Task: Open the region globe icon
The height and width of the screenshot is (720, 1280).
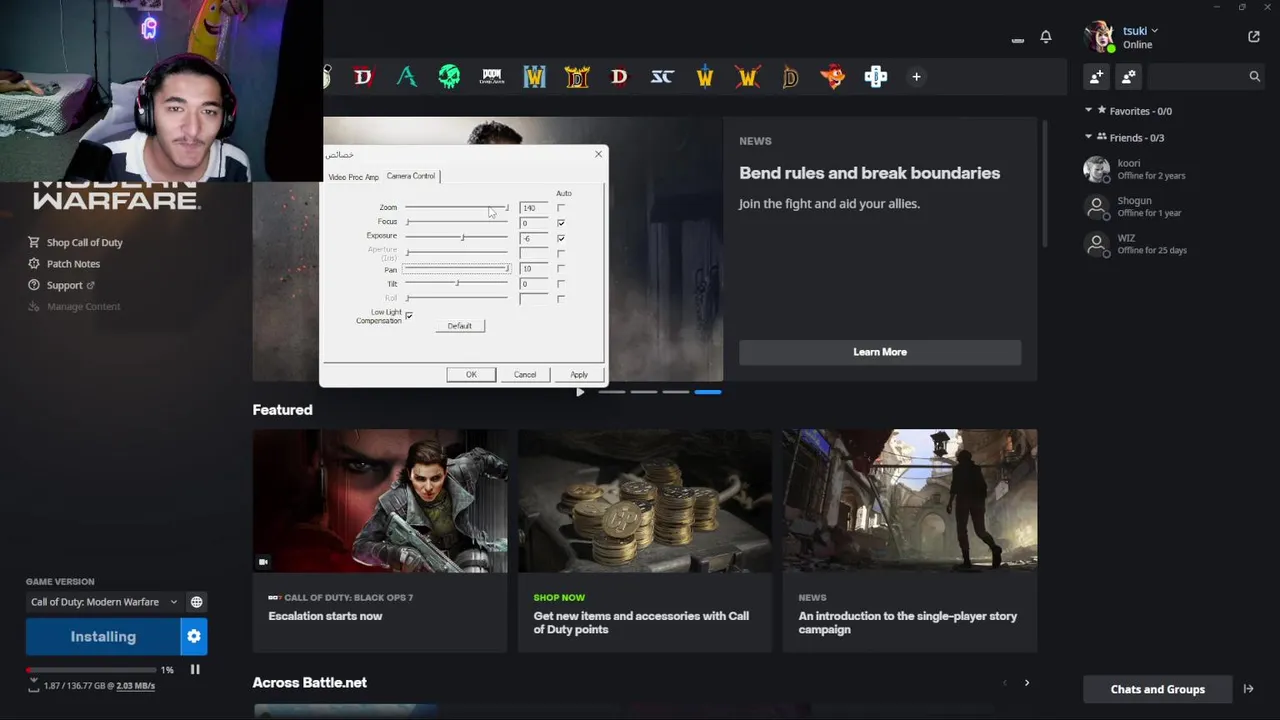Action: pyautogui.click(x=197, y=602)
